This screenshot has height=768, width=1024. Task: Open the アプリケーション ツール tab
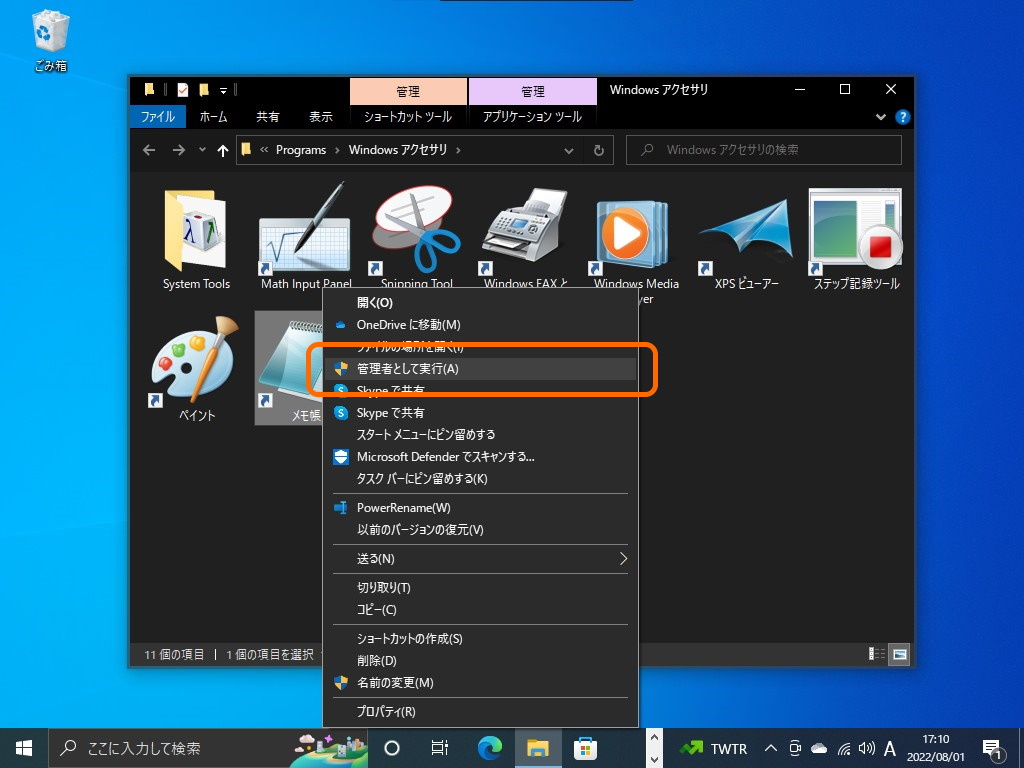(532, 116)
